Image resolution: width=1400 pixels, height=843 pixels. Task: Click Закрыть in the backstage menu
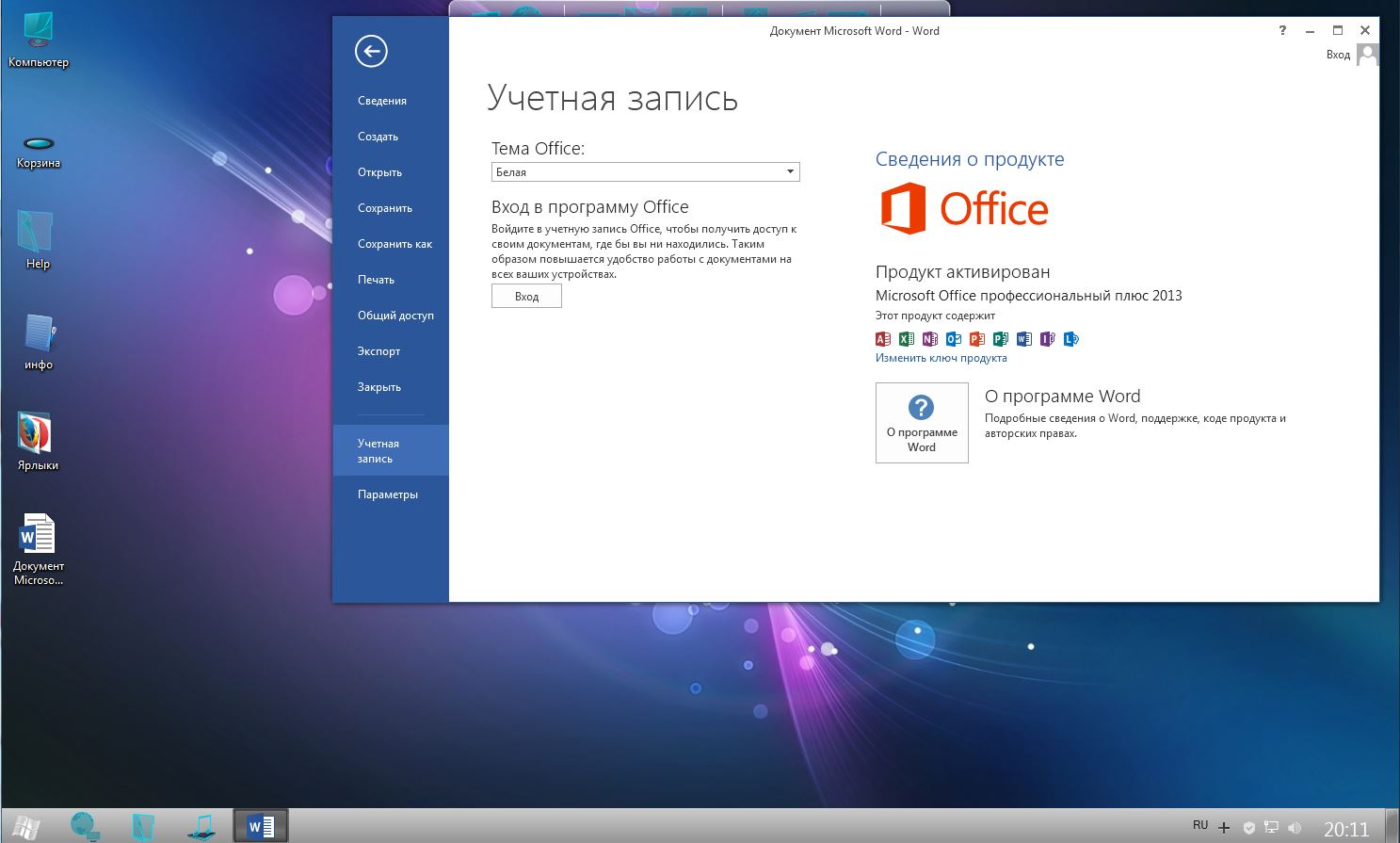[379, 387]
